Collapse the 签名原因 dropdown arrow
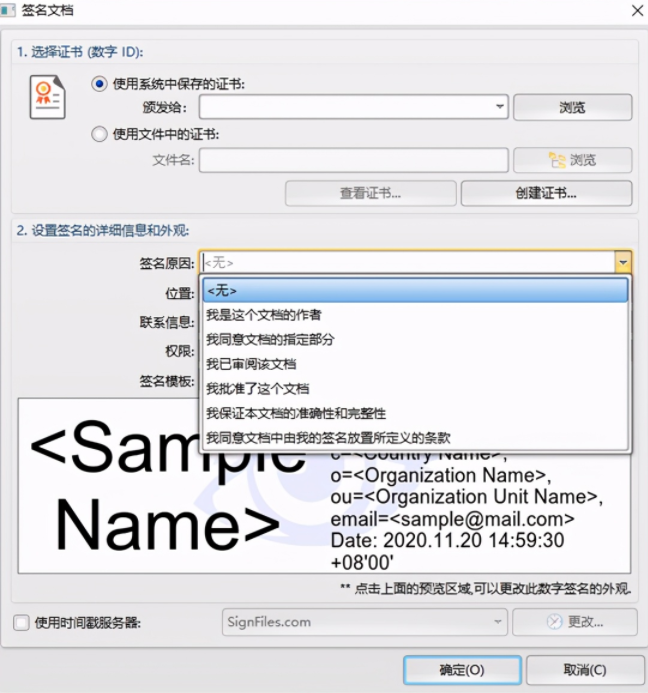Screen dimensions: 648x693 coord(623,262)
